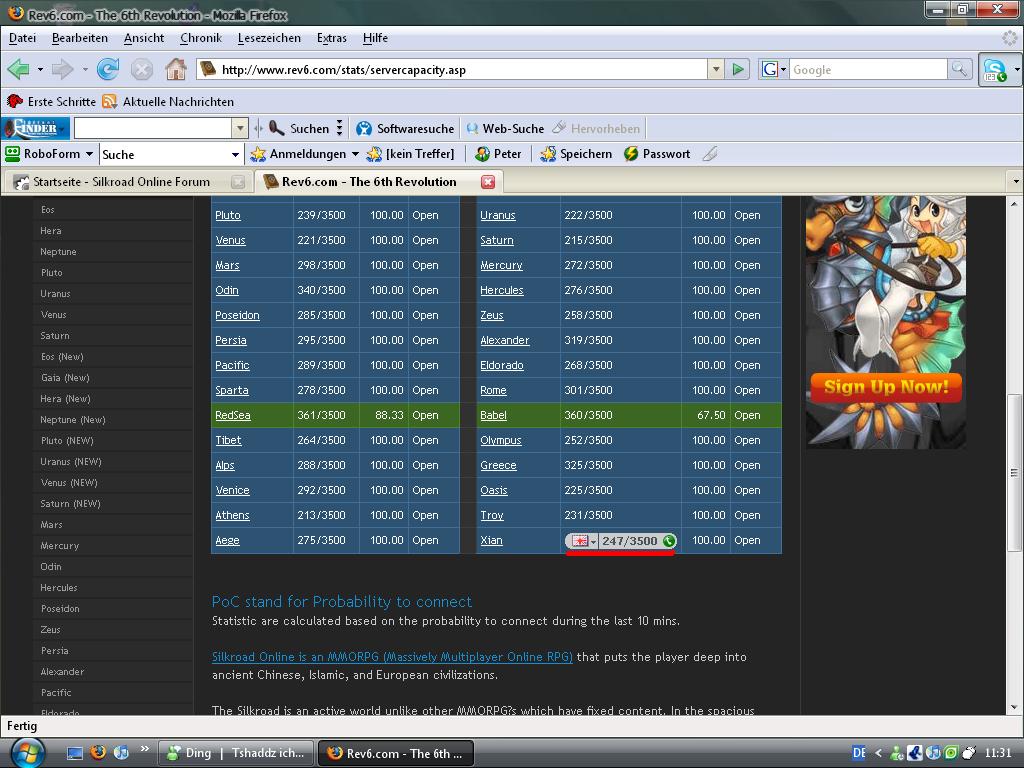Close the Rev6.com tab
This screenshot has width=1024, height=768.
(x=488, y=182)
